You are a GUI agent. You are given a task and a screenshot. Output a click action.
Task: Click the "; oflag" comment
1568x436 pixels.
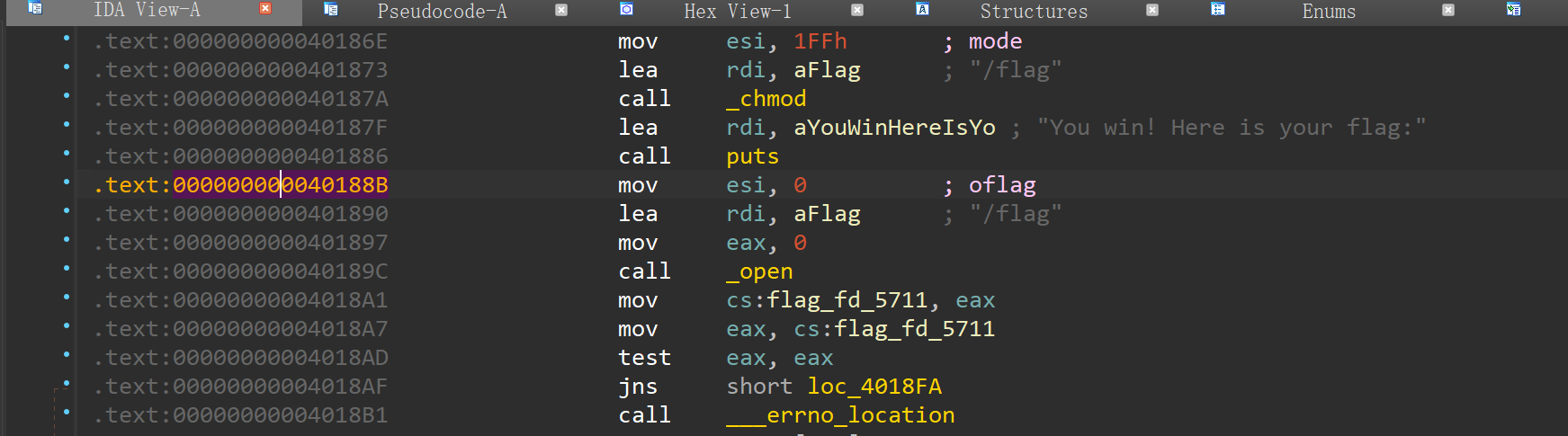tap(990, 185)
